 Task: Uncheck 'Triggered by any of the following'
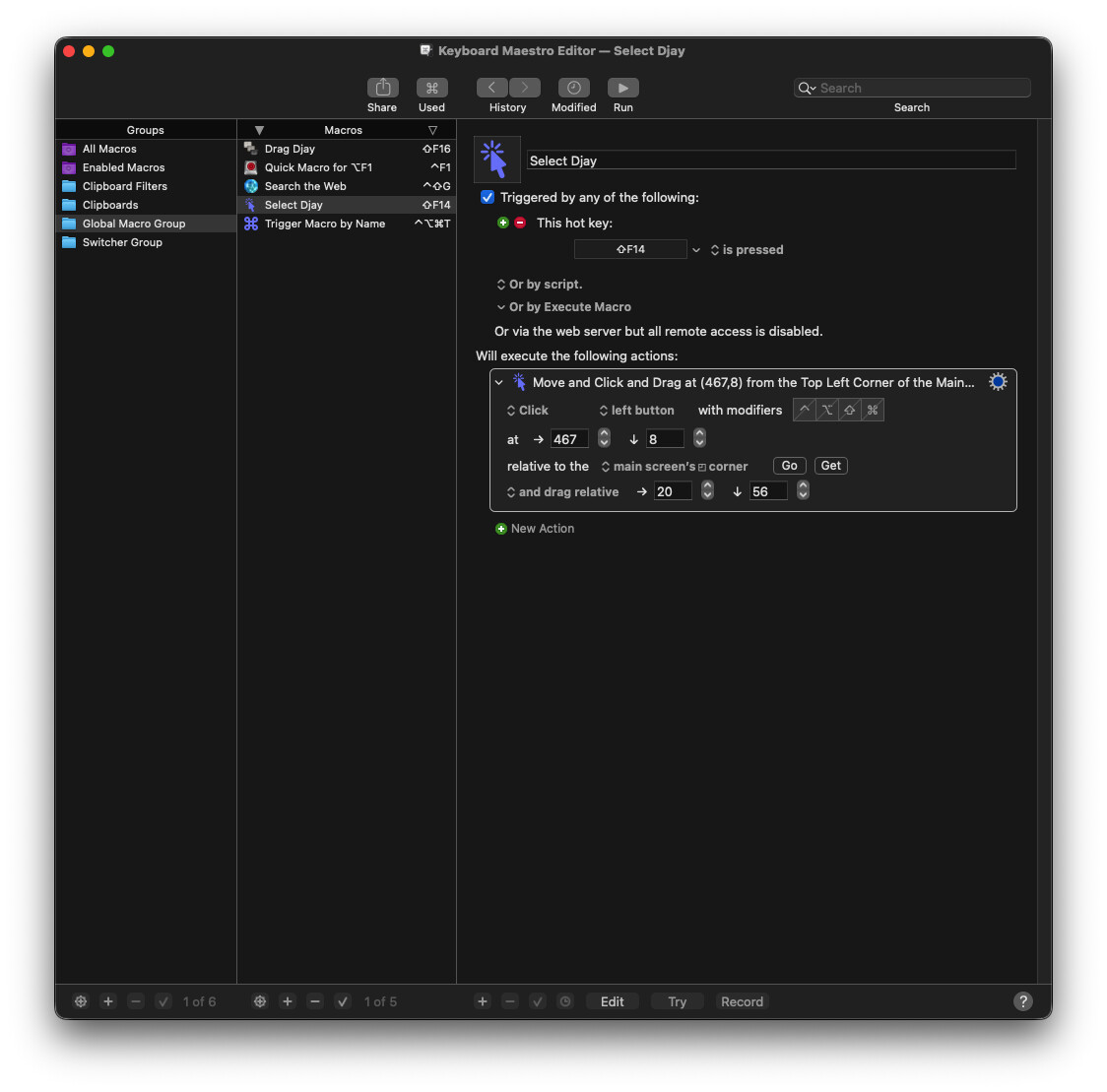click(488, 198)
